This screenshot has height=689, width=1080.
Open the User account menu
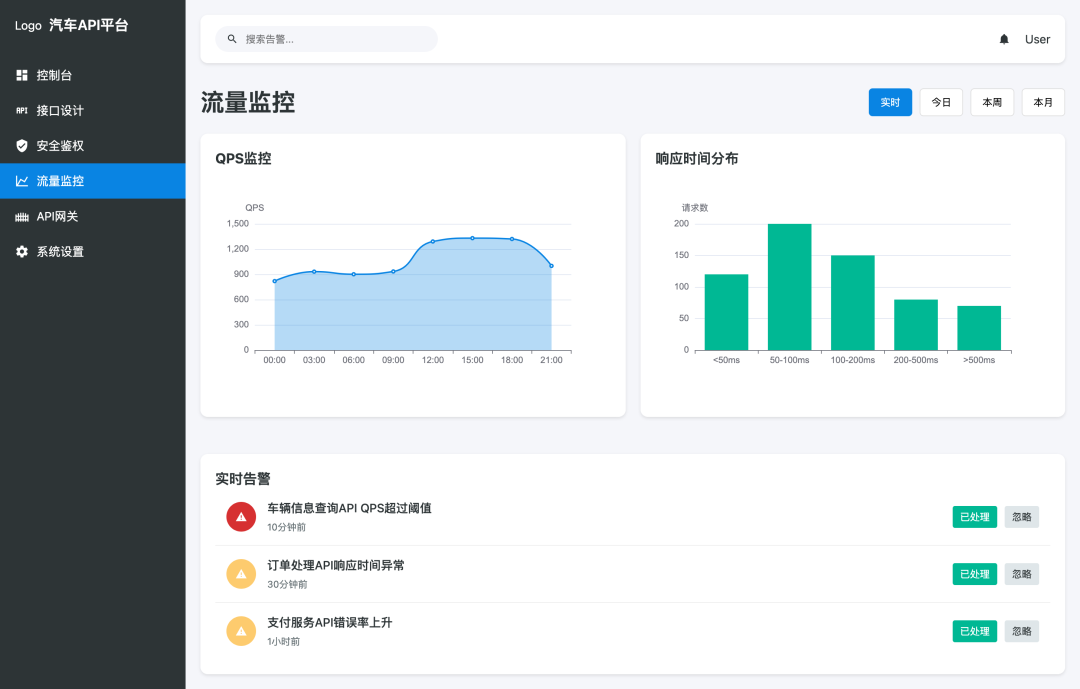tap(1037, 39)
